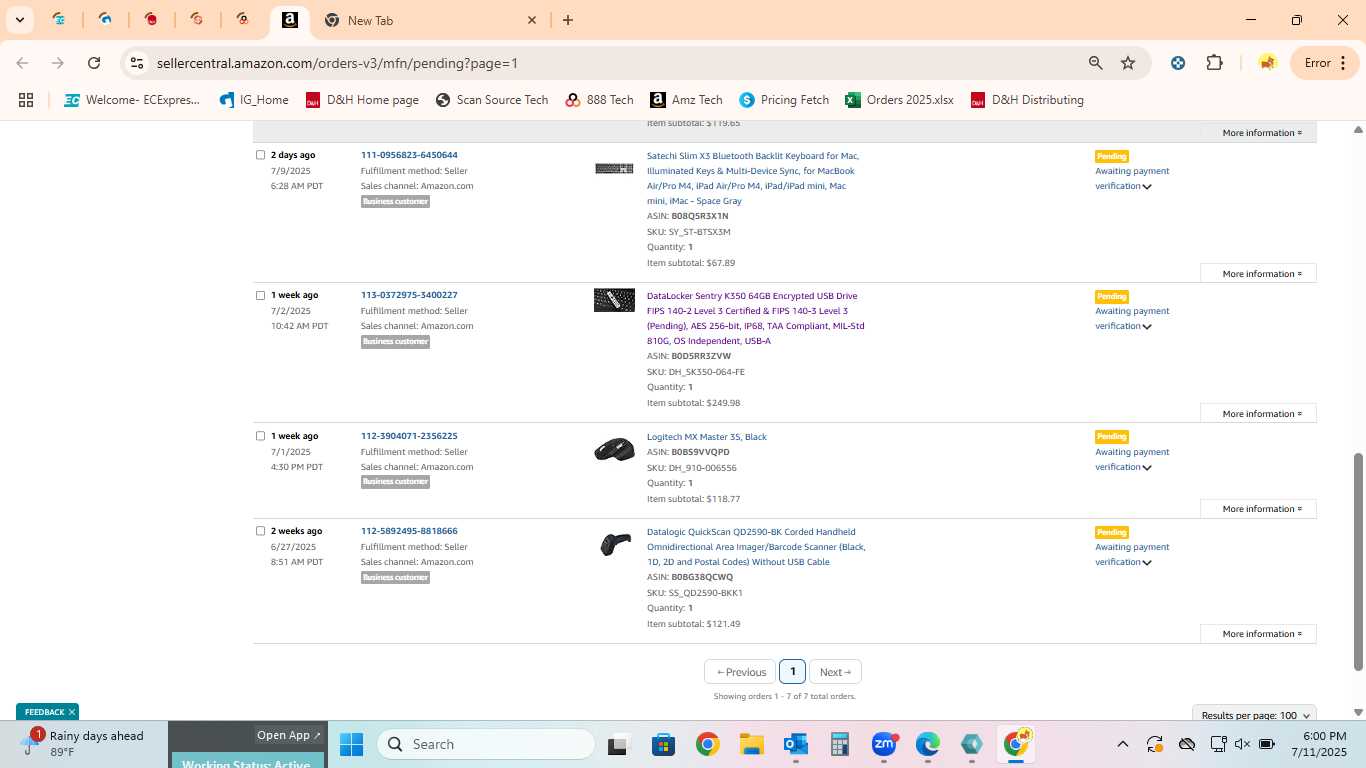Click the page vertical scrollbar thumb
This screenshot has height=768, width=1366.
tap(1358, 561)
